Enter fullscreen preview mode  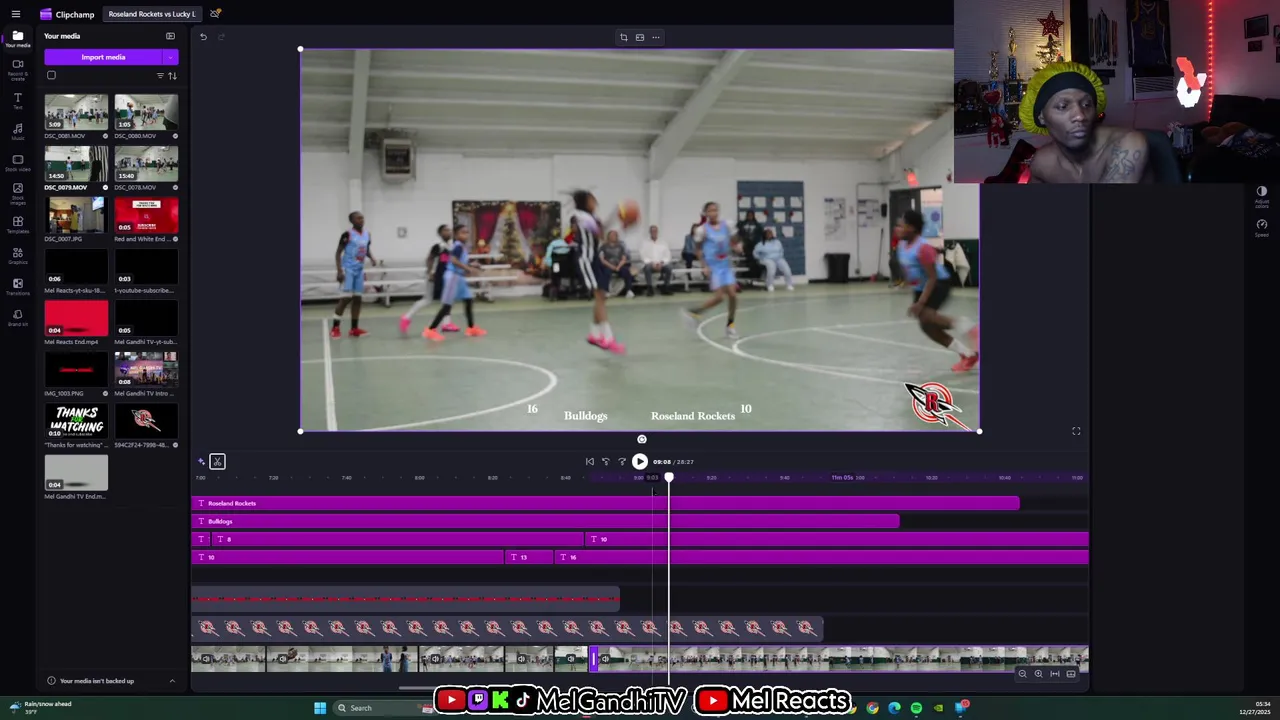1076,431
